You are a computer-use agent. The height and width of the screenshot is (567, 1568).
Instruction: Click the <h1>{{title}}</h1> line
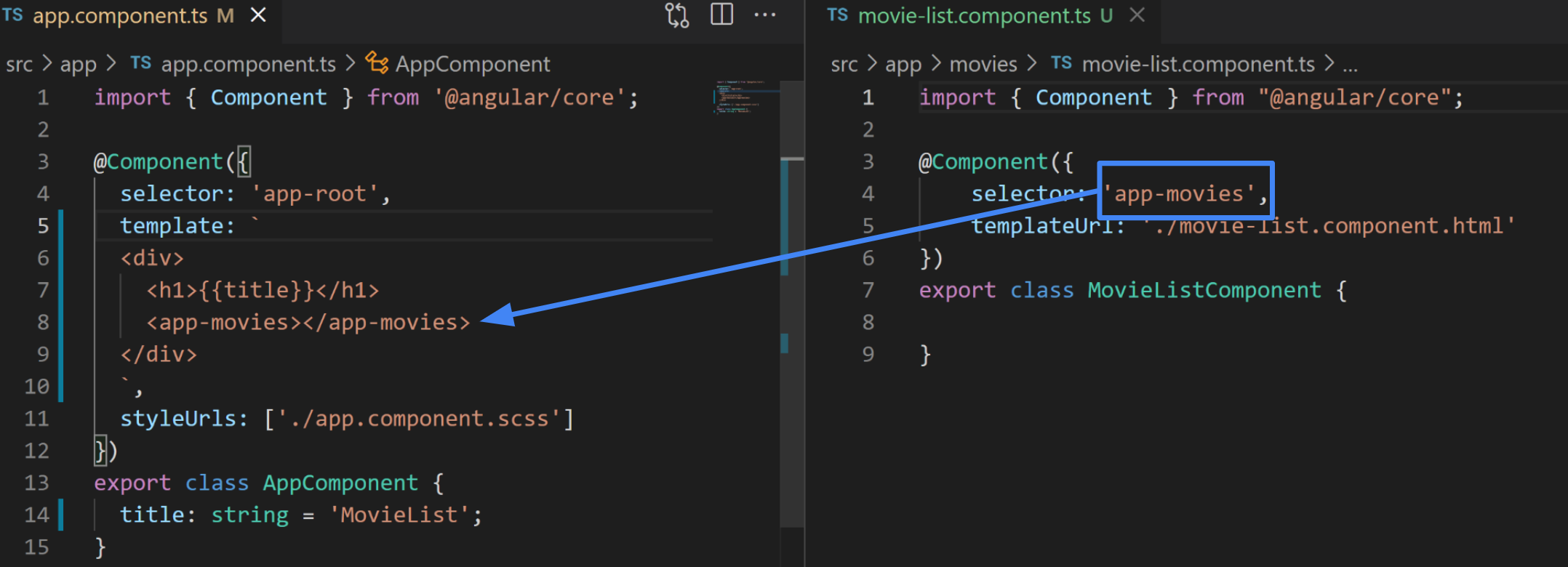coord(263,291)
